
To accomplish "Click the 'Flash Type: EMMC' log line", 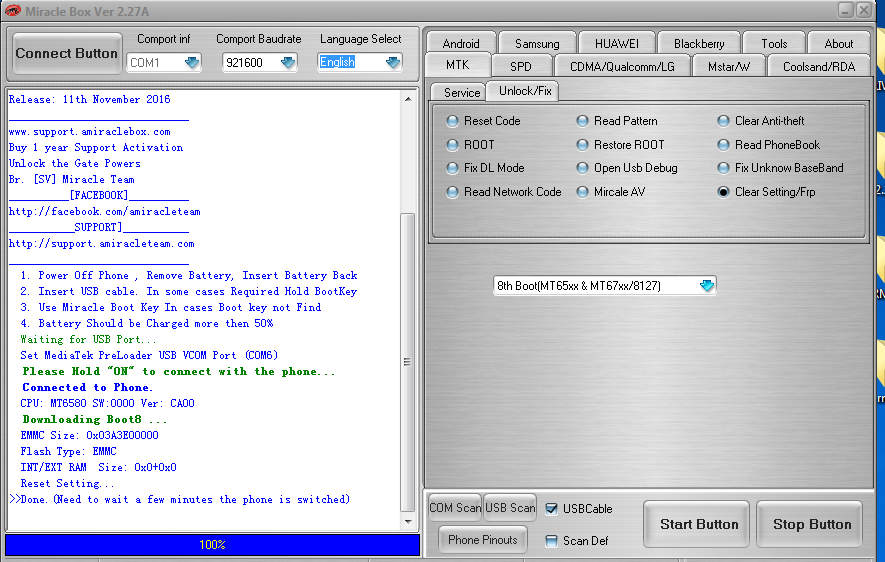I will click(x=68, y=451).
